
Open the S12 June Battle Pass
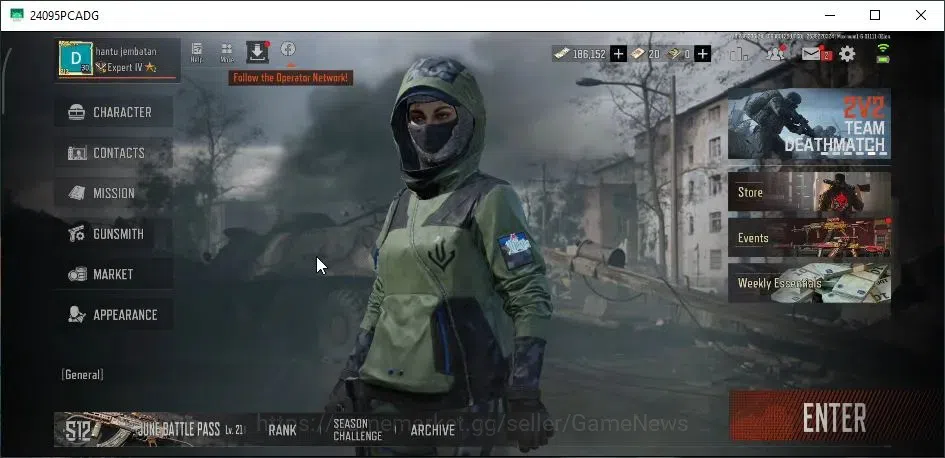(149, 429)
